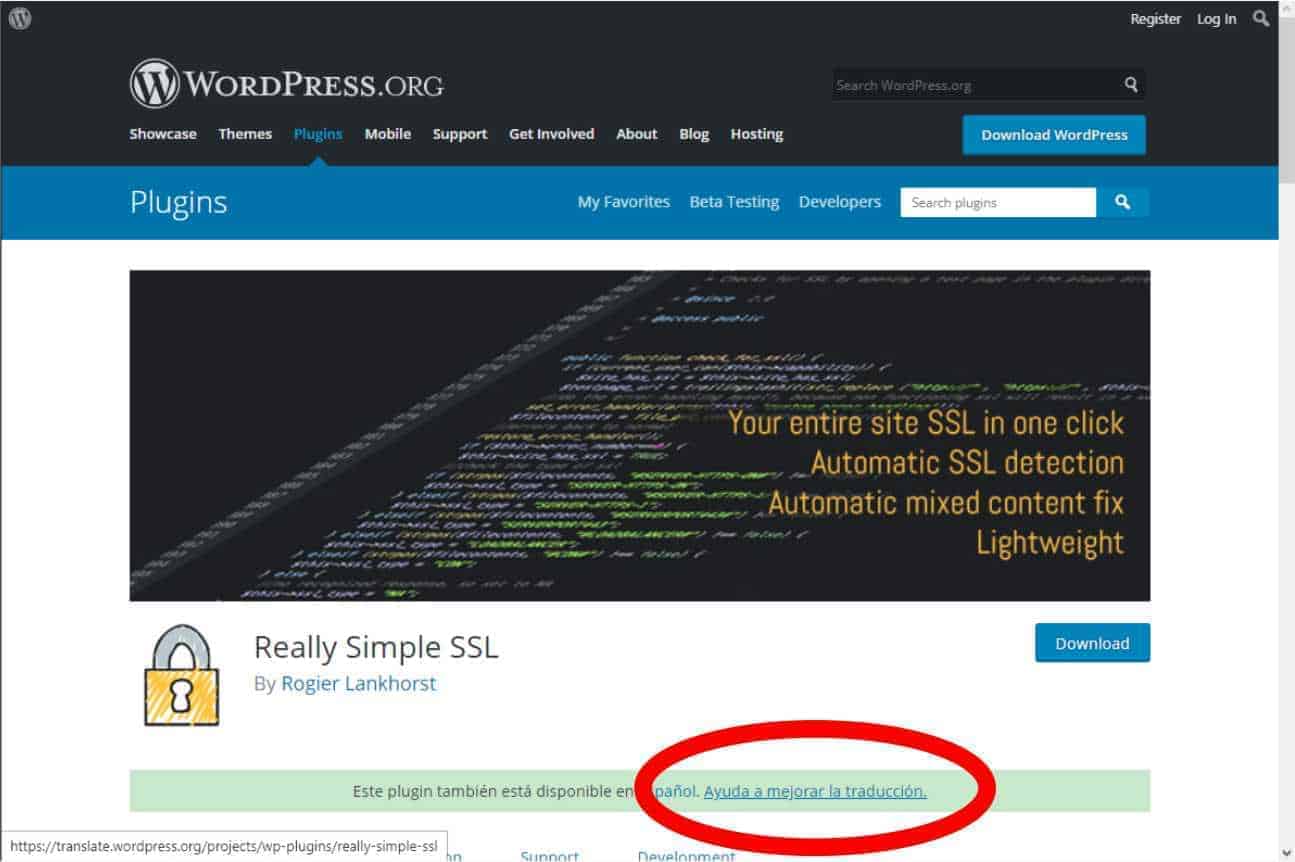
Task: Open the Themes menu item
Action: click(245, 134)
